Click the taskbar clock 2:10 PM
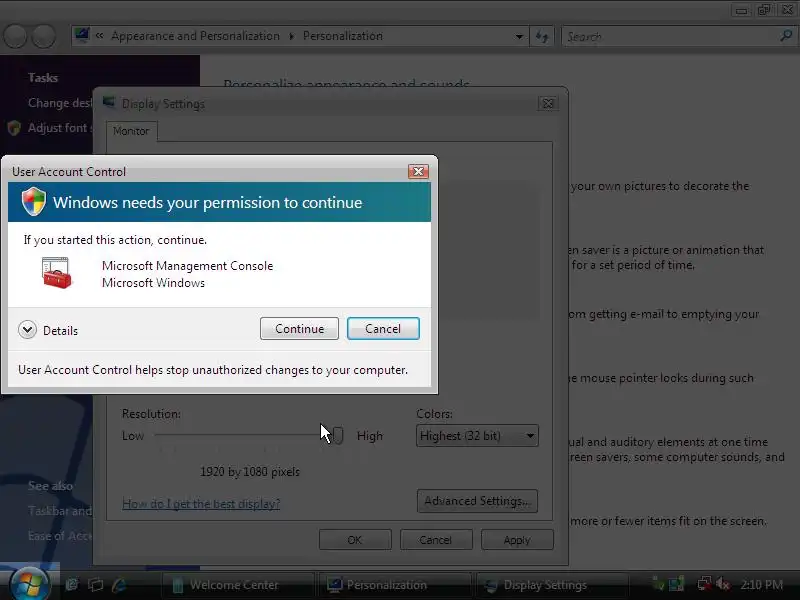The image size is (800, 600). click(x=762, y=584)
